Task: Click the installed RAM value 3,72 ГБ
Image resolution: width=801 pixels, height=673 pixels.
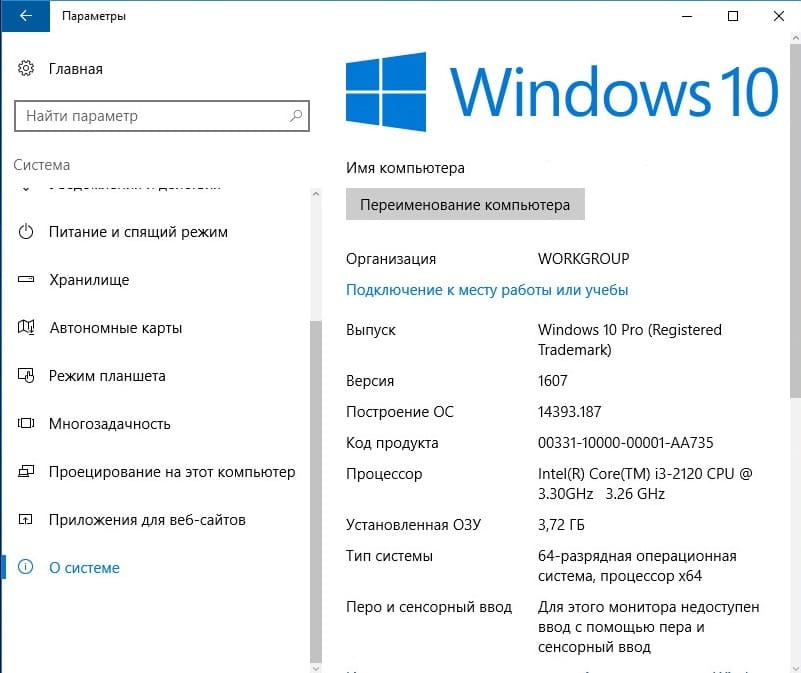Action: click(x=561, y=525)
